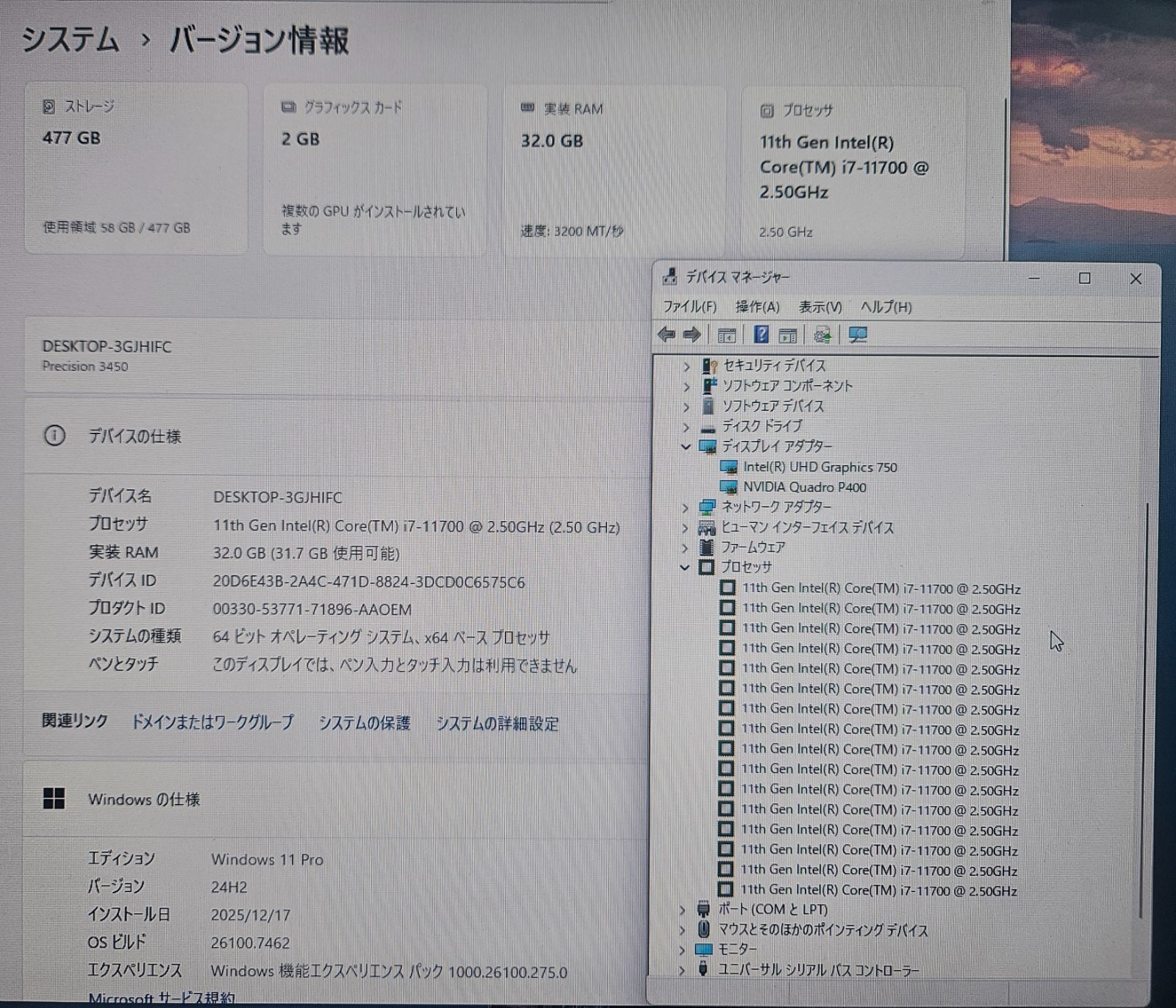Image resolution: width=1176 pixels, height=1008 pixels.
Task: Open Help via the blue question mark icon
Action: (761, 335)
